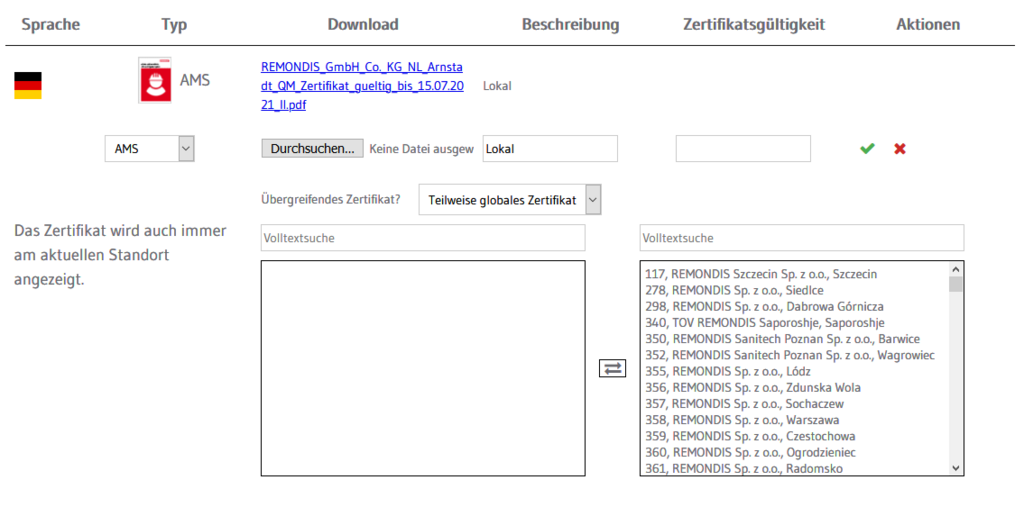Click the Übergreifendes Zertifikat? label
Viewport: 1024px width, 507px height.
[330, 201]
